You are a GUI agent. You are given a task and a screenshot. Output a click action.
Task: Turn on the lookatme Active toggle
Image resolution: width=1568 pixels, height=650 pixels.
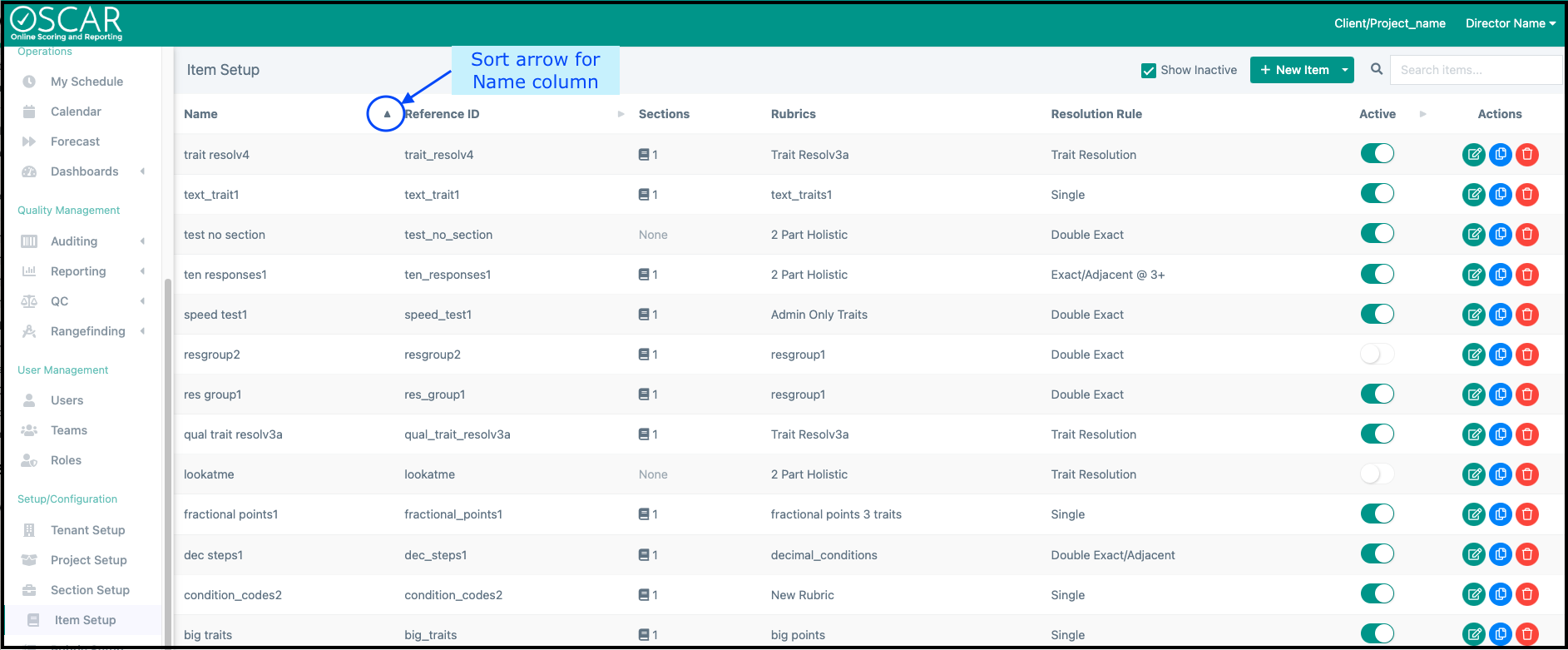click(1377, 474)
